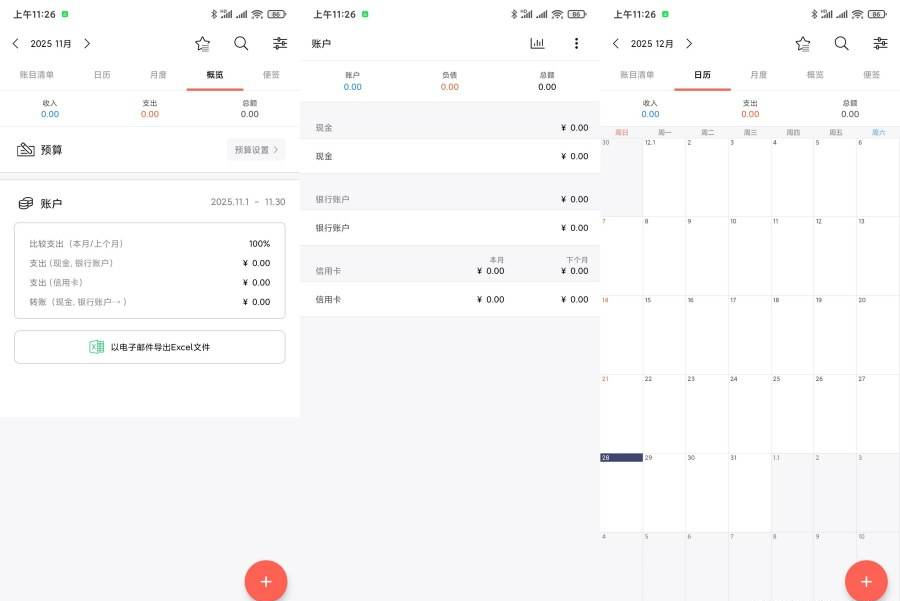Tap the 100% comparison value
Viewport: 900px width, 601px height.
click(x=259, y=243)
